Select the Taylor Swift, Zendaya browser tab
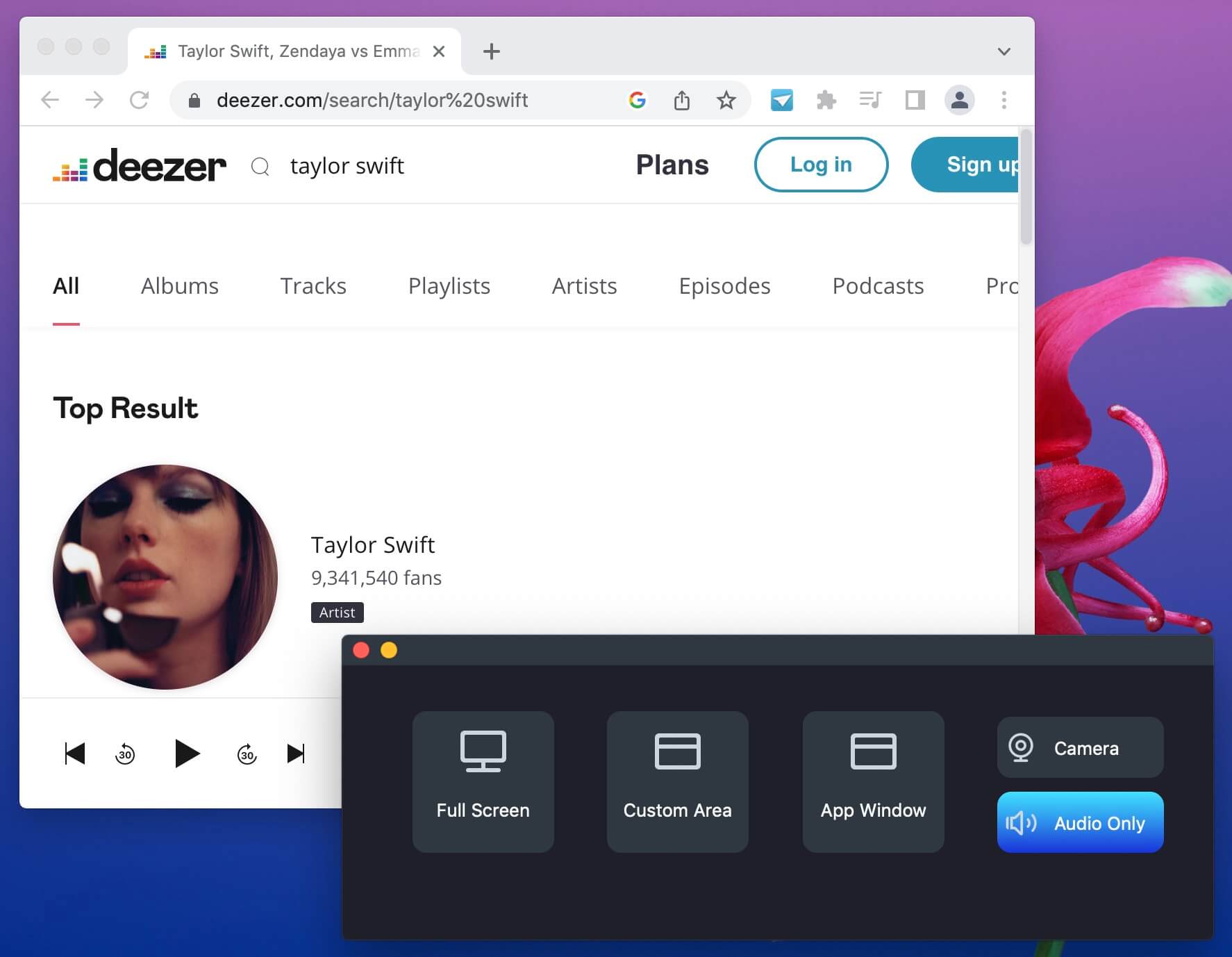This screenshot has width=1232, height=957. coord(294,51)
